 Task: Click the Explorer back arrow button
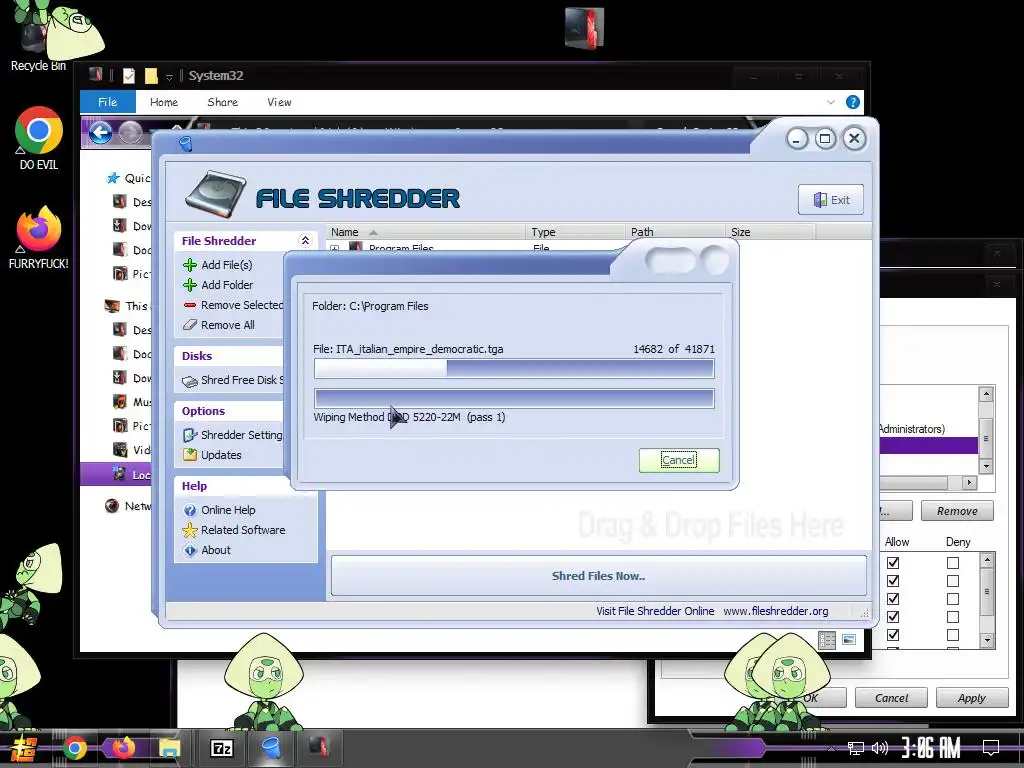(x=100, y=133)
